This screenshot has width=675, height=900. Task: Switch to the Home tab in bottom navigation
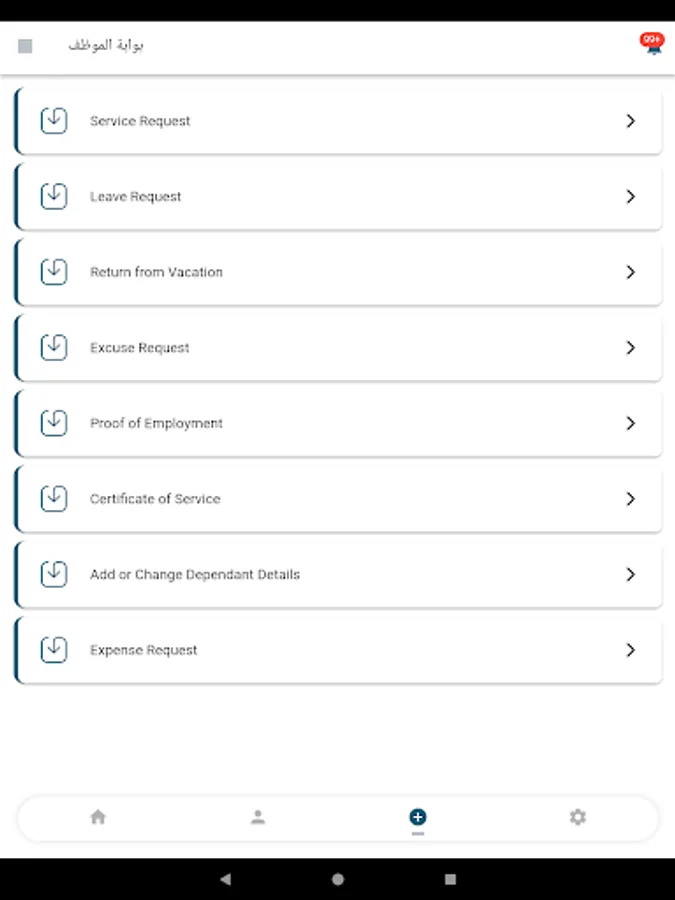coord(98,817)
